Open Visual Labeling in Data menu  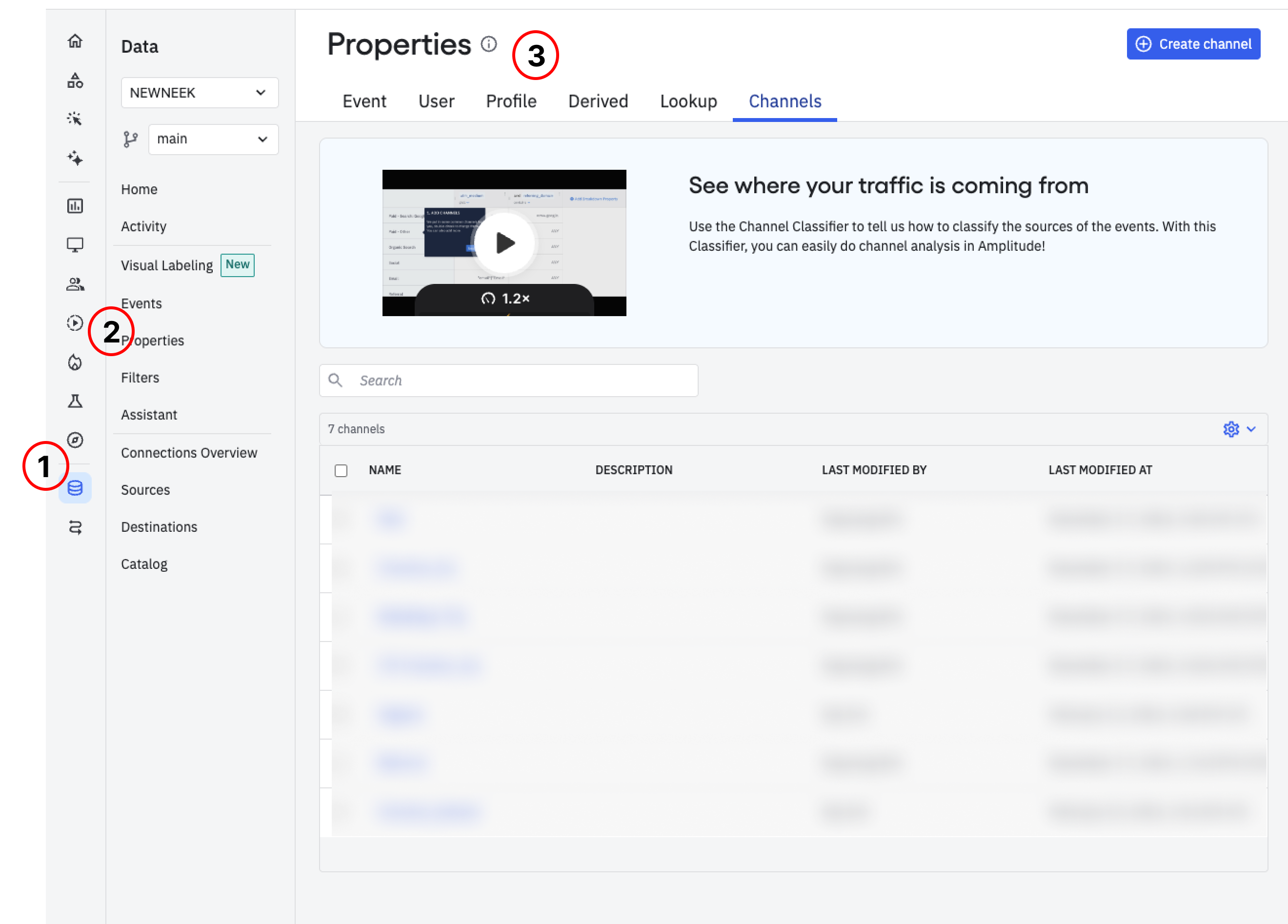(x=167, y=265)
